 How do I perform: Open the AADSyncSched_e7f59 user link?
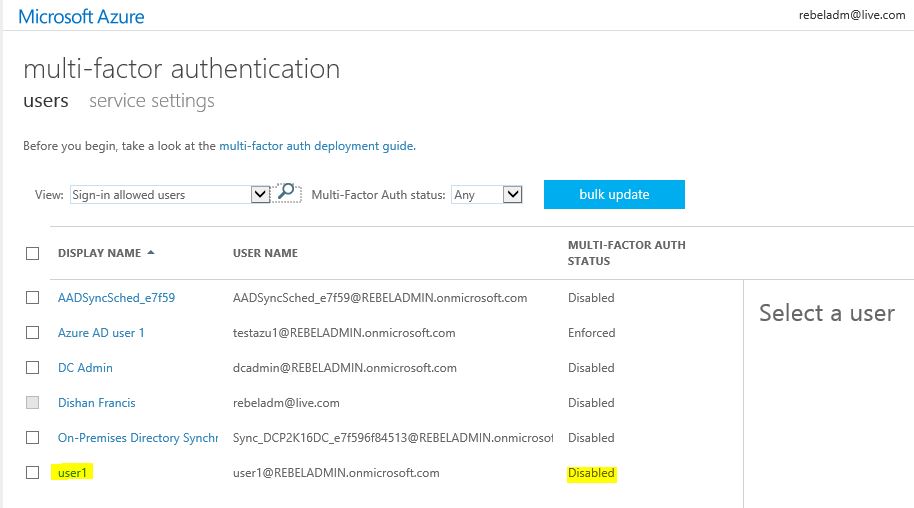click(x=117, y=297)
